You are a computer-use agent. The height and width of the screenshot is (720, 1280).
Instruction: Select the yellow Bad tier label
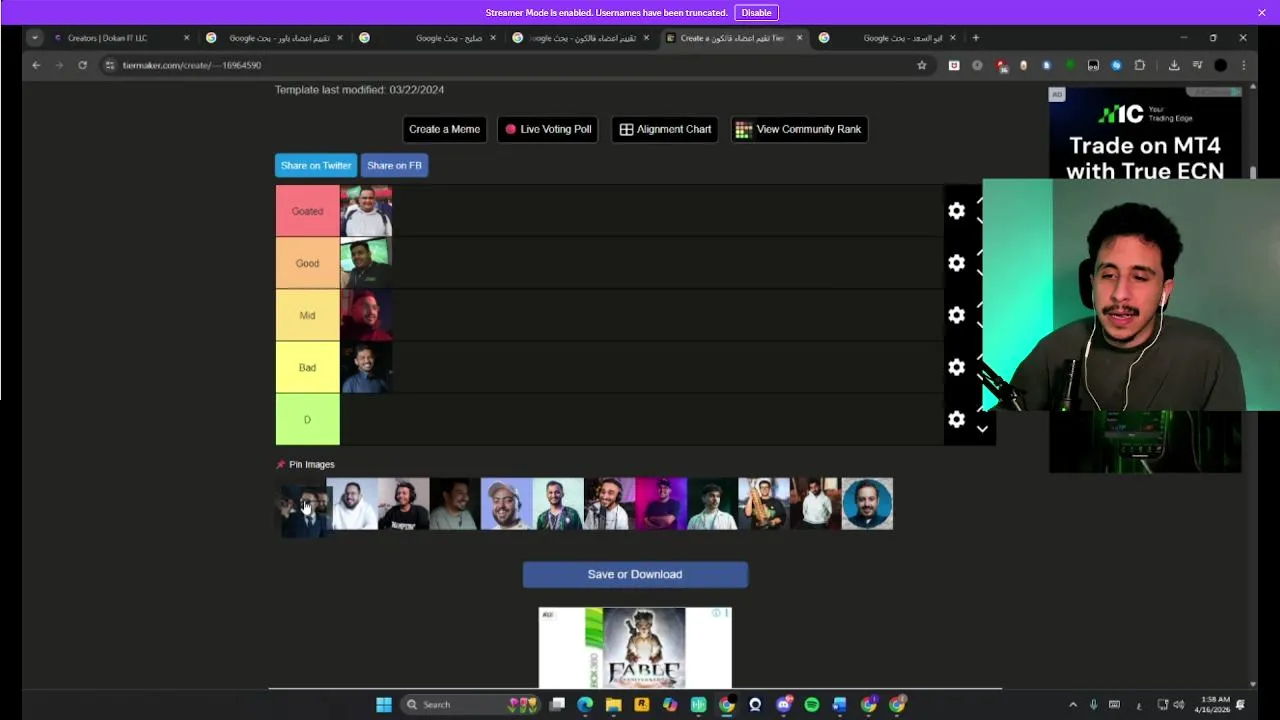click(x=307, y=367)
